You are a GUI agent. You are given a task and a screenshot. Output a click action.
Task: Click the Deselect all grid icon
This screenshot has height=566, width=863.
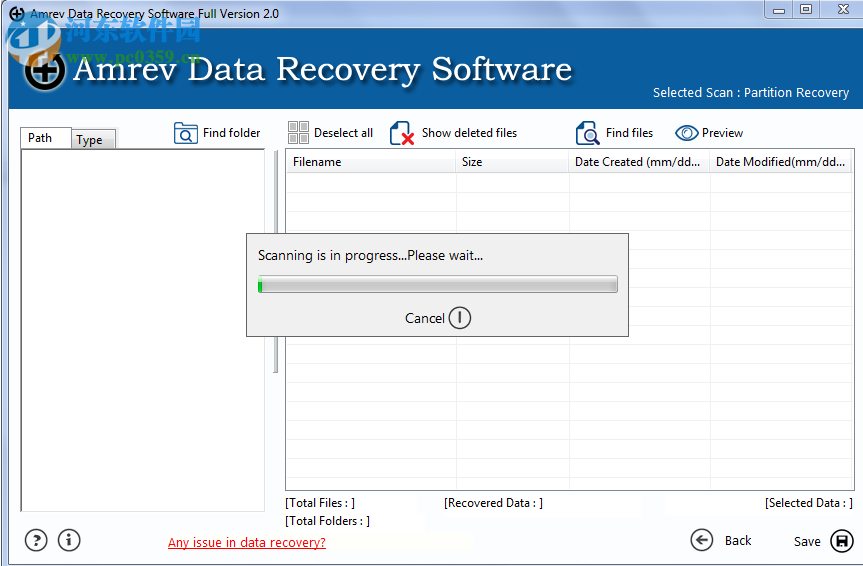point(298,133)
